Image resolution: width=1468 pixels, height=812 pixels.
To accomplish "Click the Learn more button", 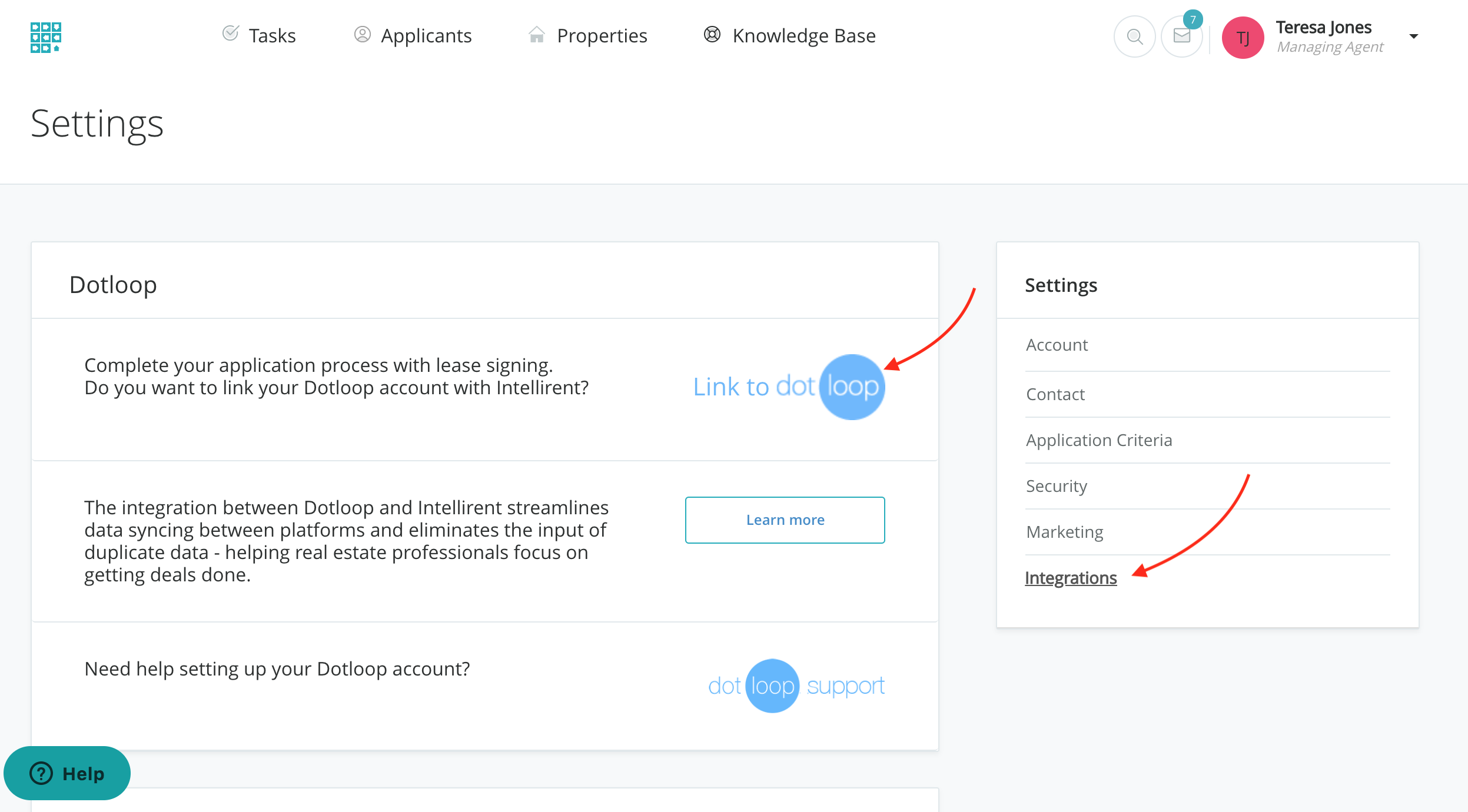I will click(785, 520).
